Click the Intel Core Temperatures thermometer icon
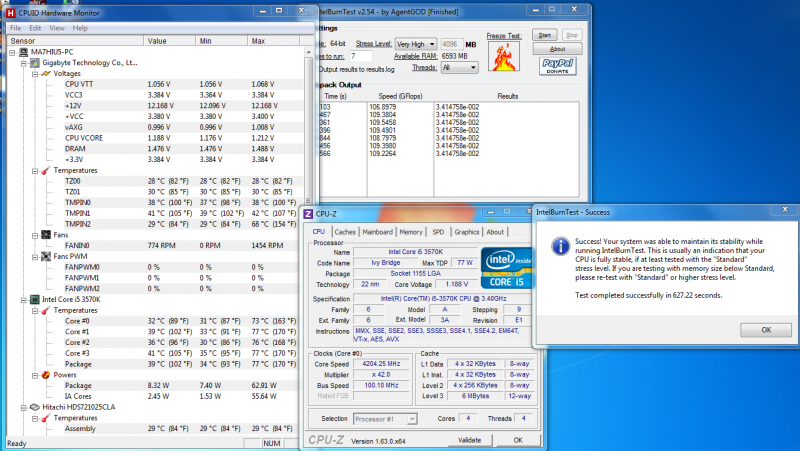The image size is (800, 451). point(46,310)
